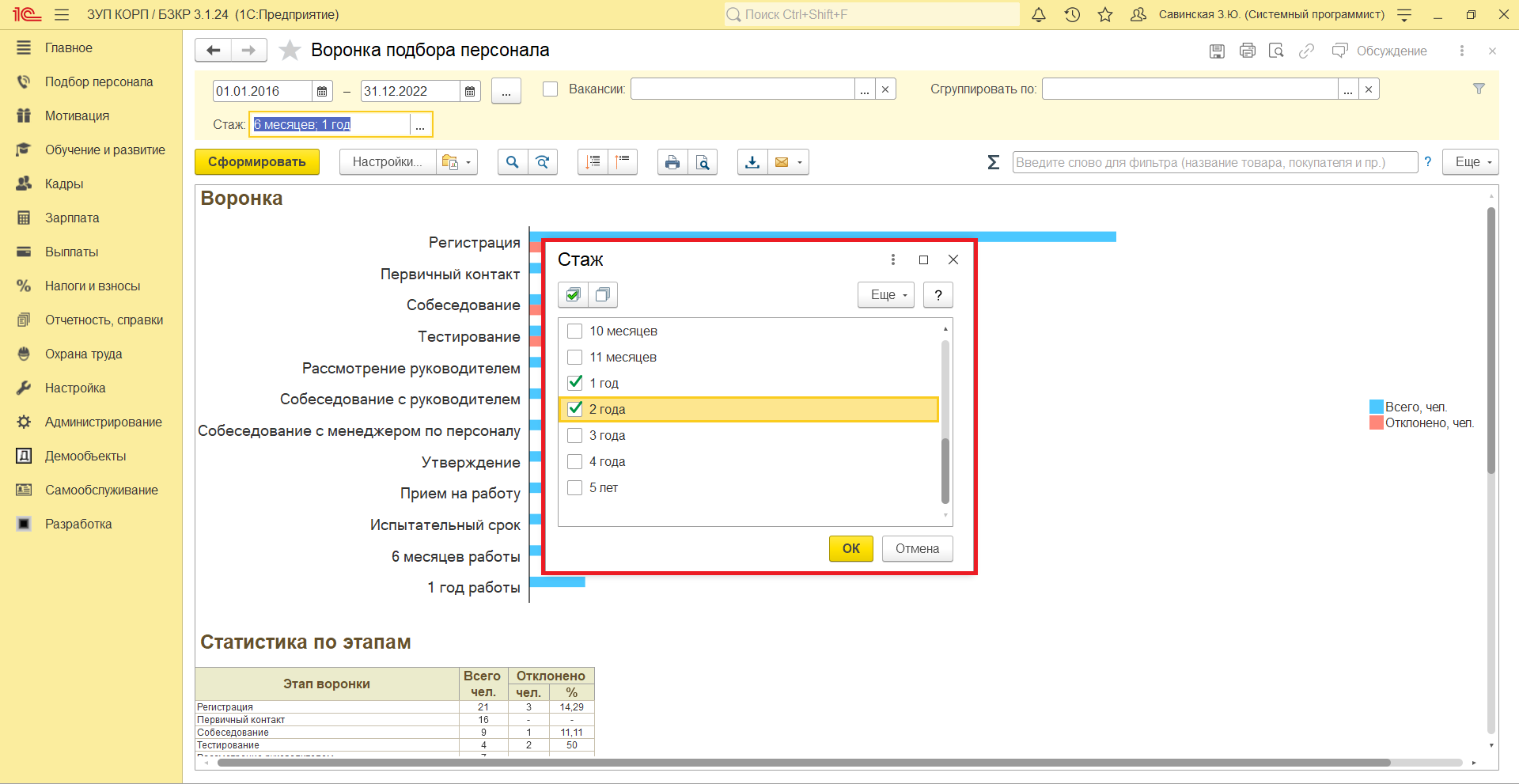
Task: Click the magnifier search icon in report toolbar
Action: tap(513, 162)
